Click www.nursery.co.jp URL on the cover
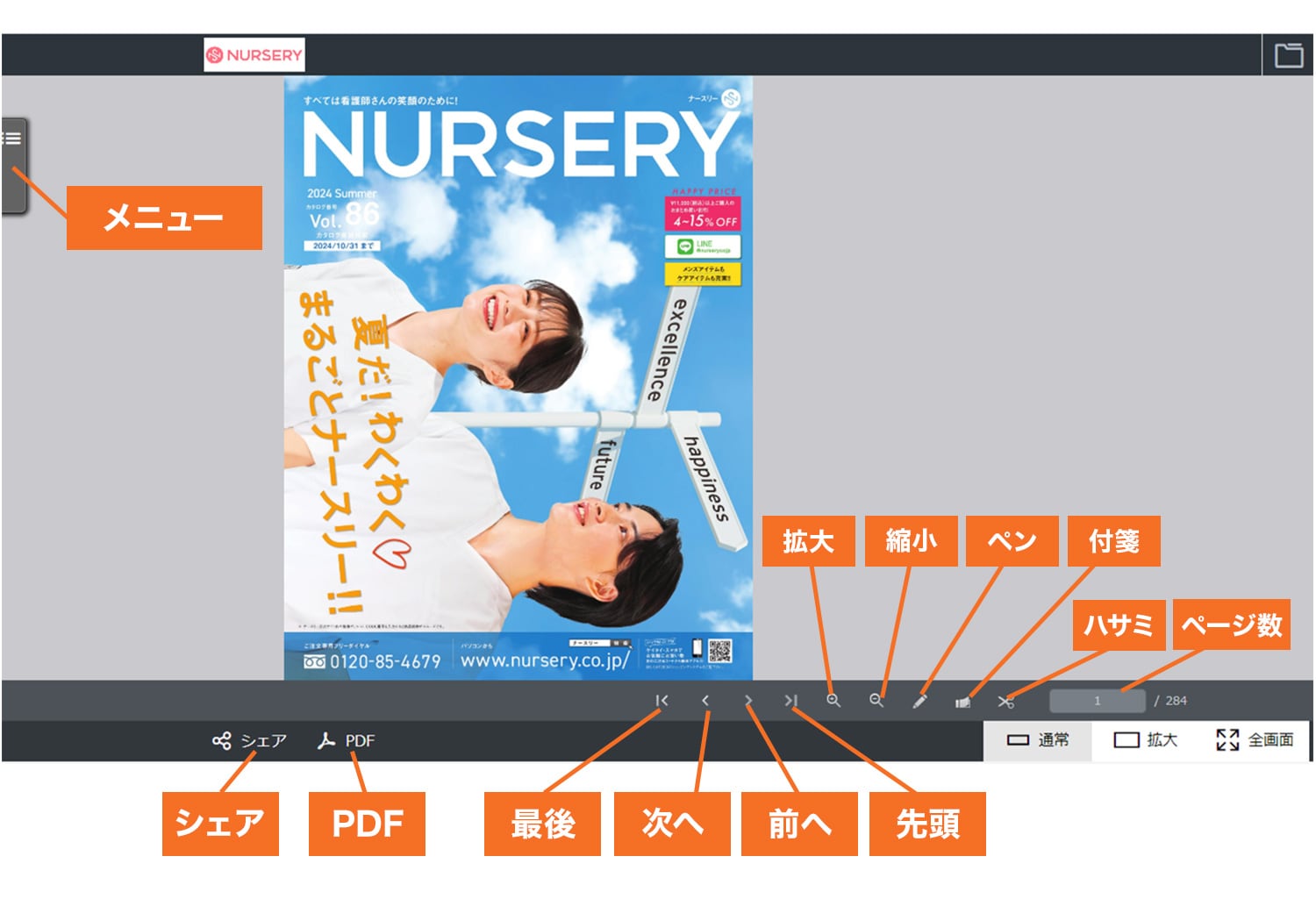Screen dimensions: 1316x899 point(545,660)
